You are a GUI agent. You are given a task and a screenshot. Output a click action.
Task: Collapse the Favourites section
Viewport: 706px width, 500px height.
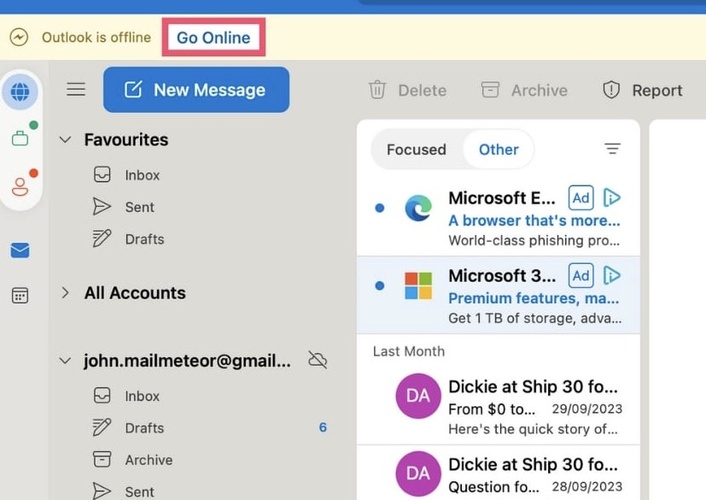click(65, 140)
